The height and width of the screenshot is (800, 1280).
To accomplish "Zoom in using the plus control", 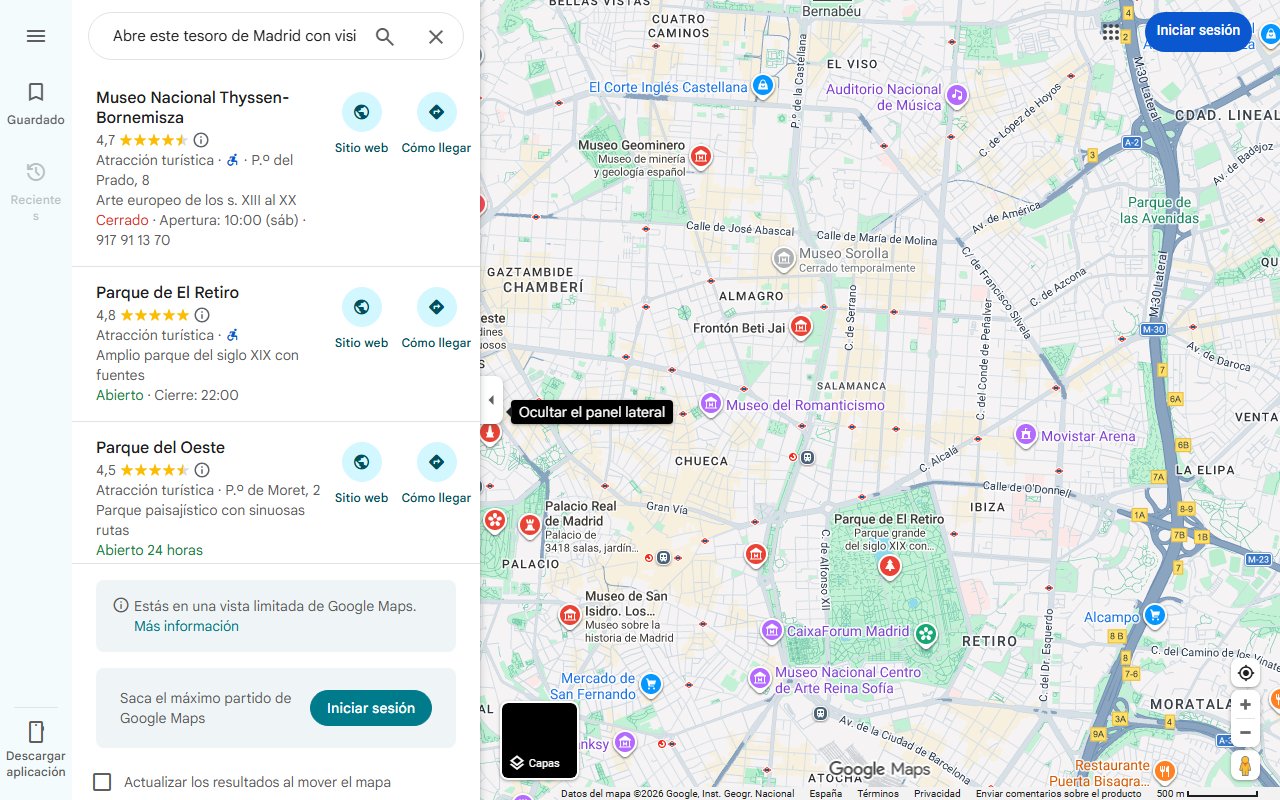I will click(x=1245, y=704).
